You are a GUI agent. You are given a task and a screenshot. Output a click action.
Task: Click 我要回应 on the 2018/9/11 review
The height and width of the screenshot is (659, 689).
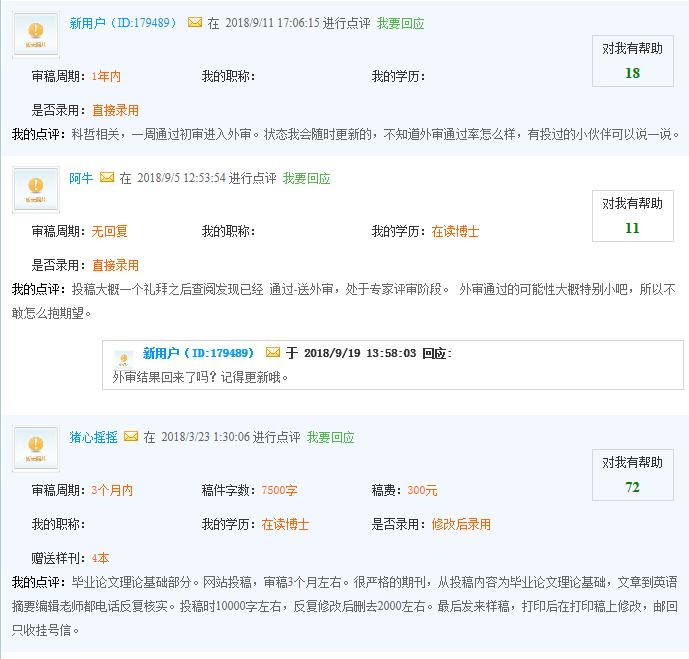tap(400, 23)
